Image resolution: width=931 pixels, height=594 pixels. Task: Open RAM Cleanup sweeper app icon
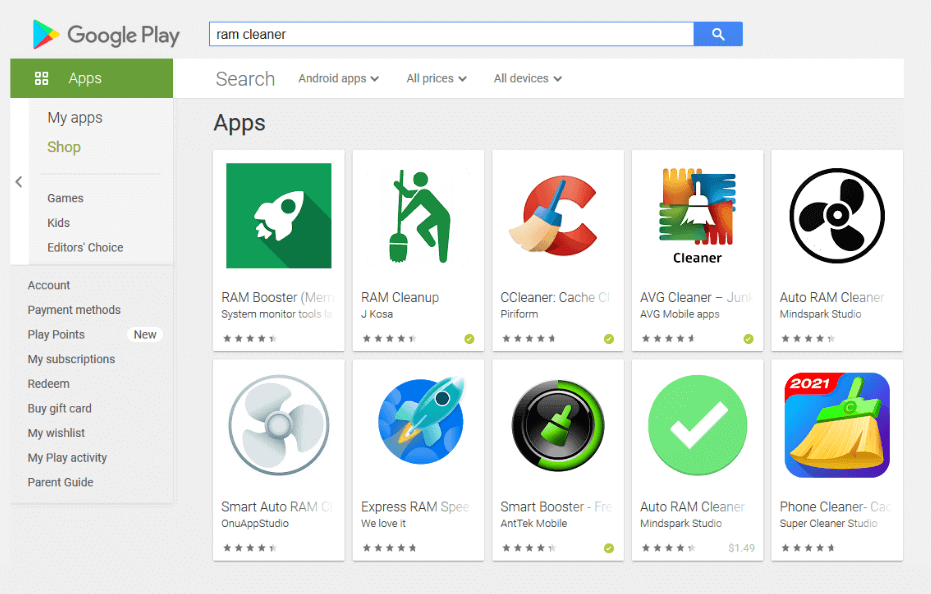point(419,216)
